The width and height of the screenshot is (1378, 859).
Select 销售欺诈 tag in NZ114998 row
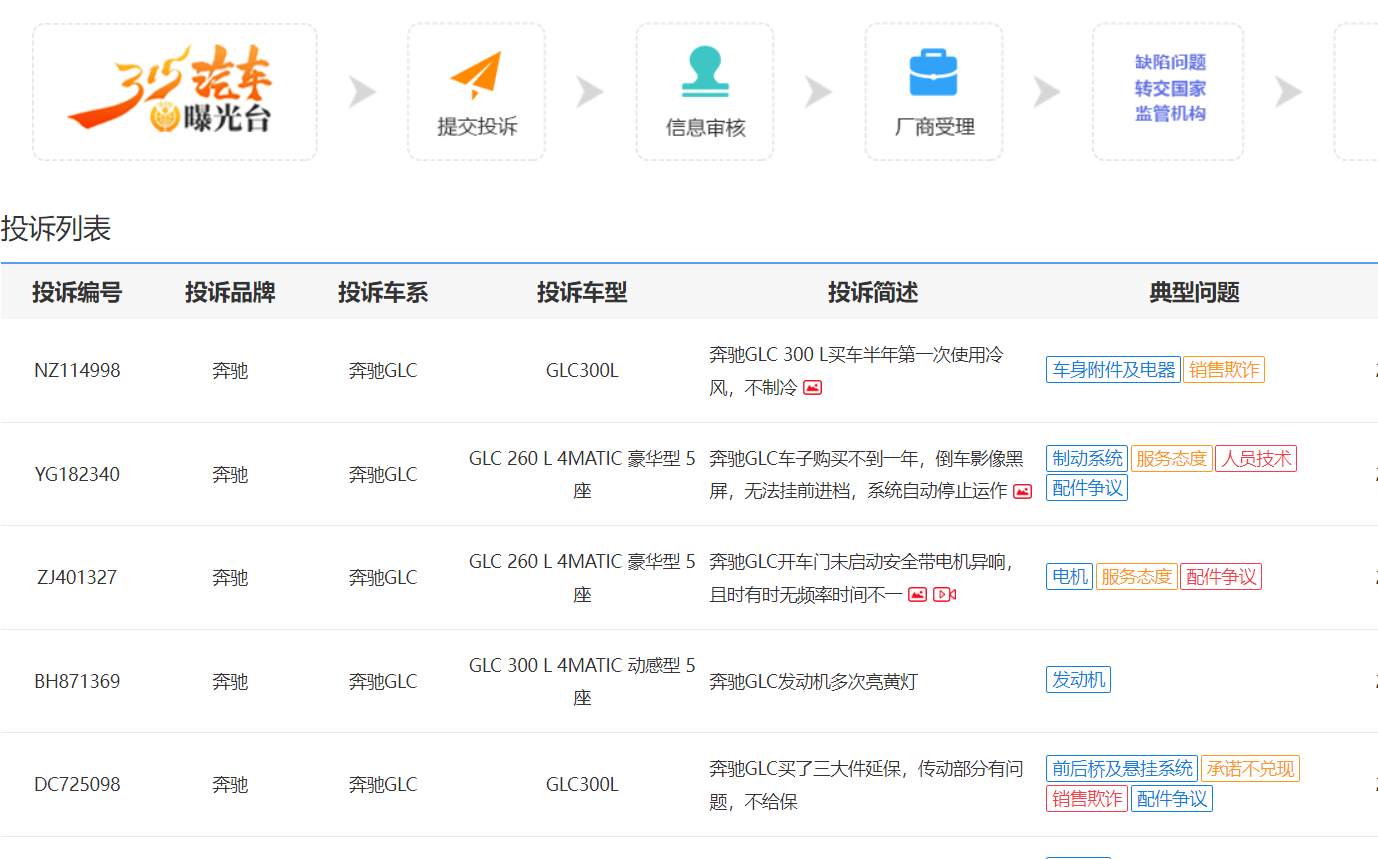(x=1224, y=370)
